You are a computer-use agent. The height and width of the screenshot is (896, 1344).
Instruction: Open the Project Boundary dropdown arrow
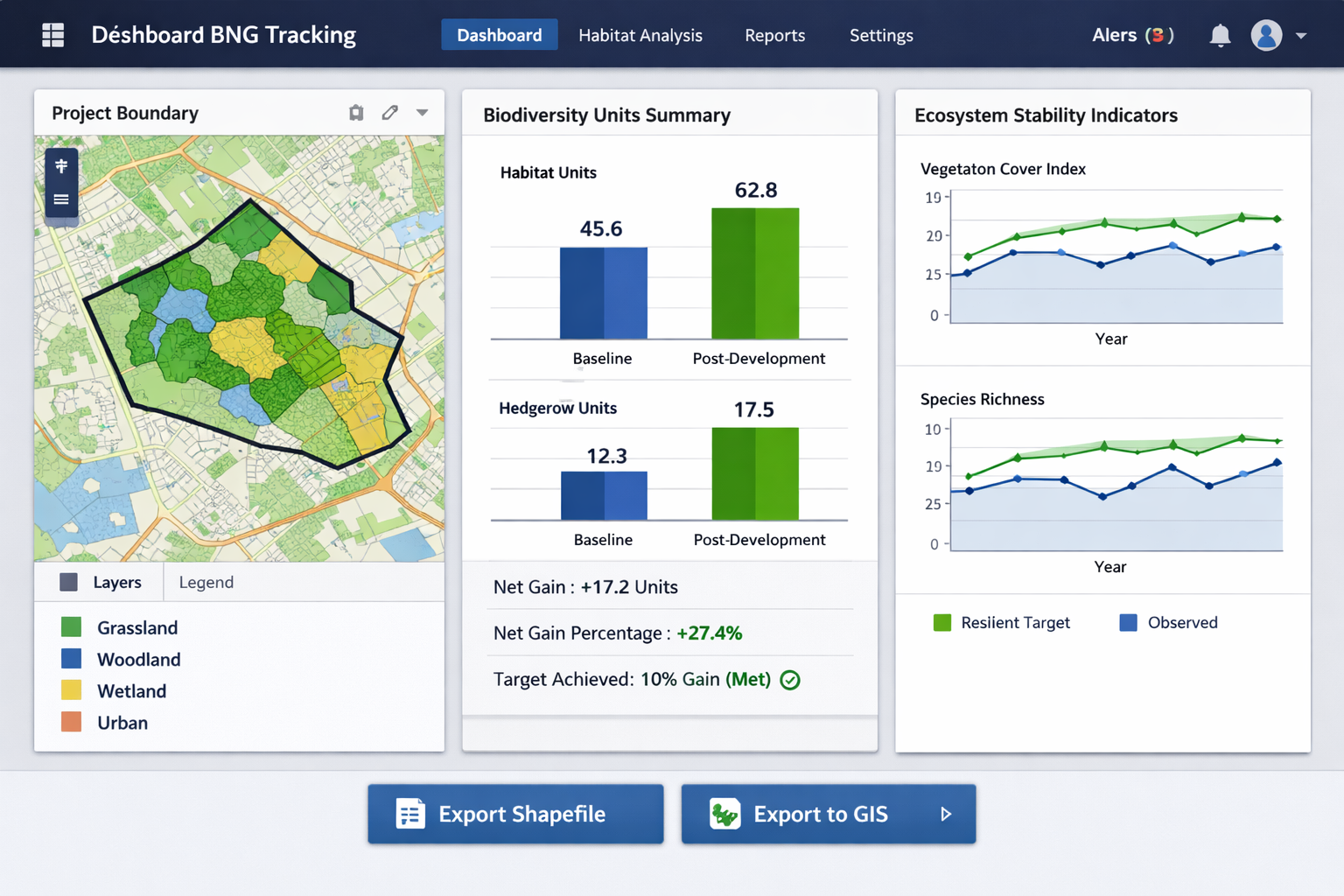click(423, 112)
